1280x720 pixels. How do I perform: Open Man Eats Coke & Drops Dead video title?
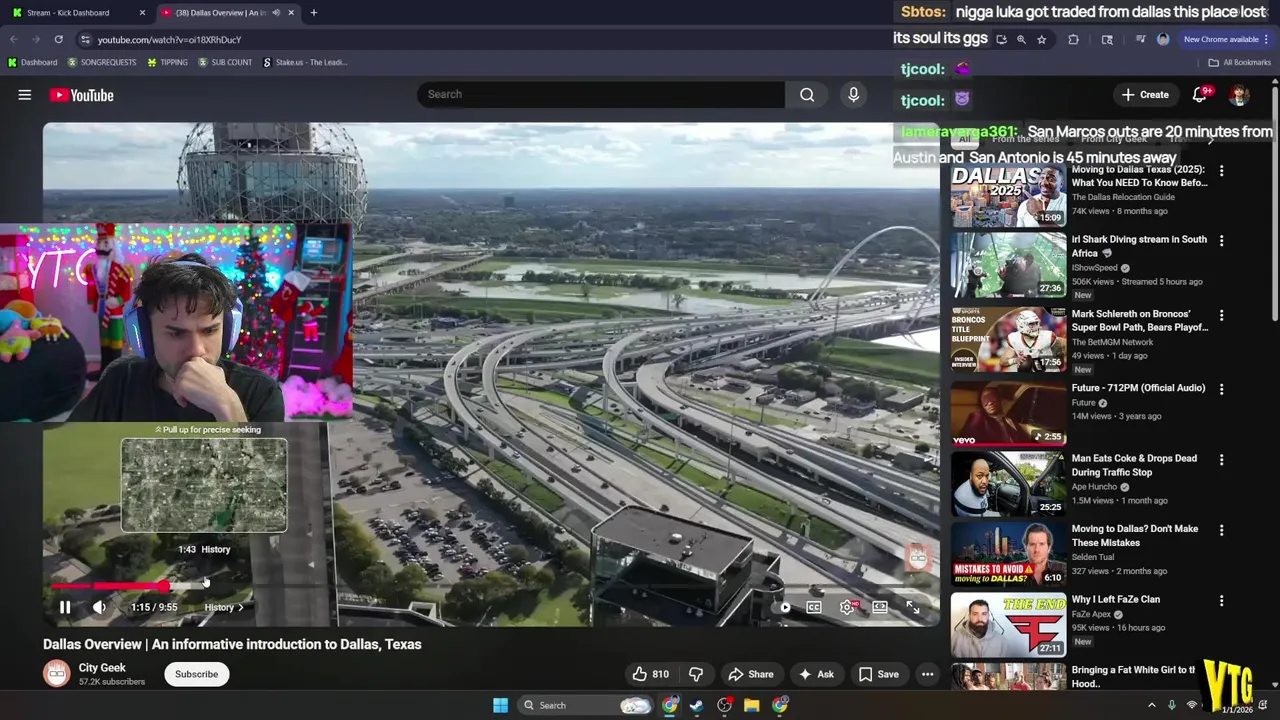pos(1134,465)
